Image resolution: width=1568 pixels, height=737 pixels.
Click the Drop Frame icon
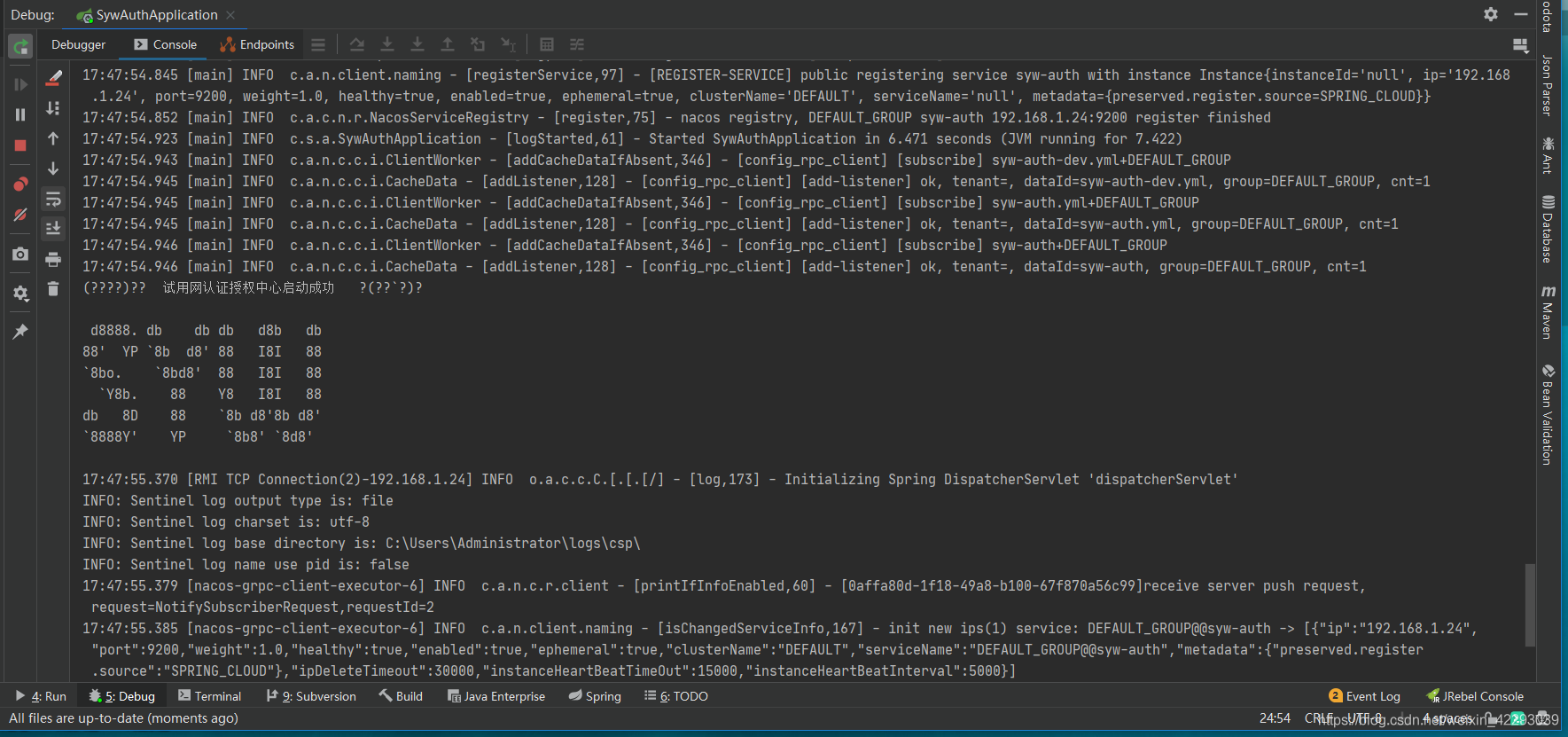click(478, 44)
